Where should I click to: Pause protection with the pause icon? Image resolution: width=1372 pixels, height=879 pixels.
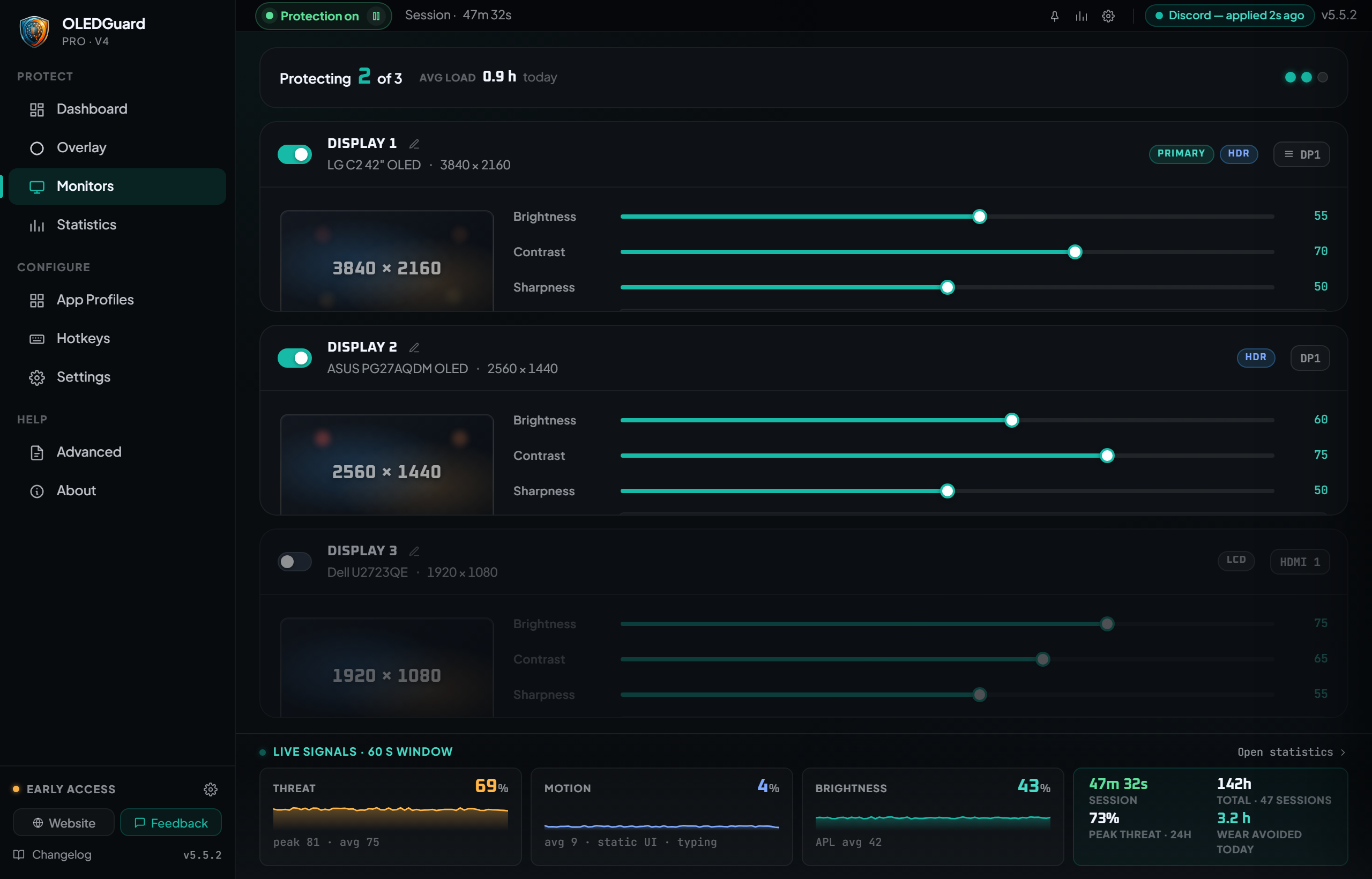(376, 16)
